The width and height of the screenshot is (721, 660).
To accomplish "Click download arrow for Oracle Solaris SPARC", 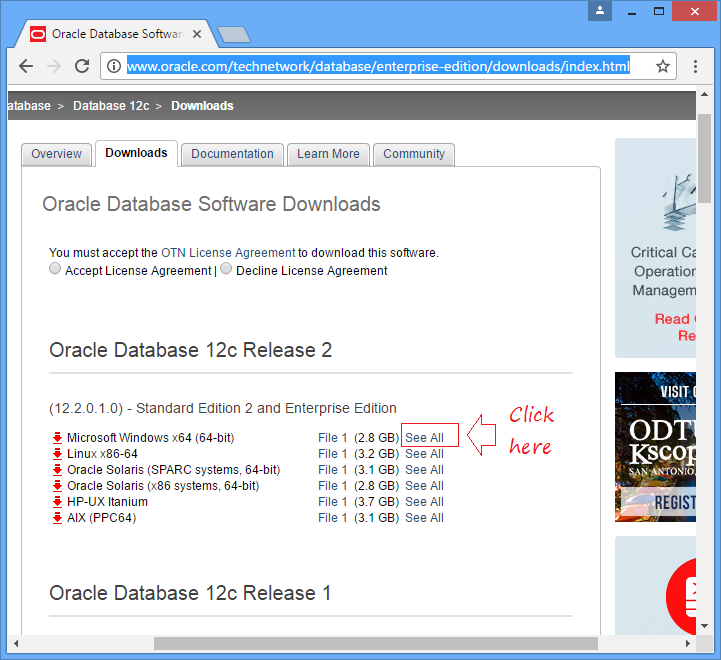I will [57, 470].
